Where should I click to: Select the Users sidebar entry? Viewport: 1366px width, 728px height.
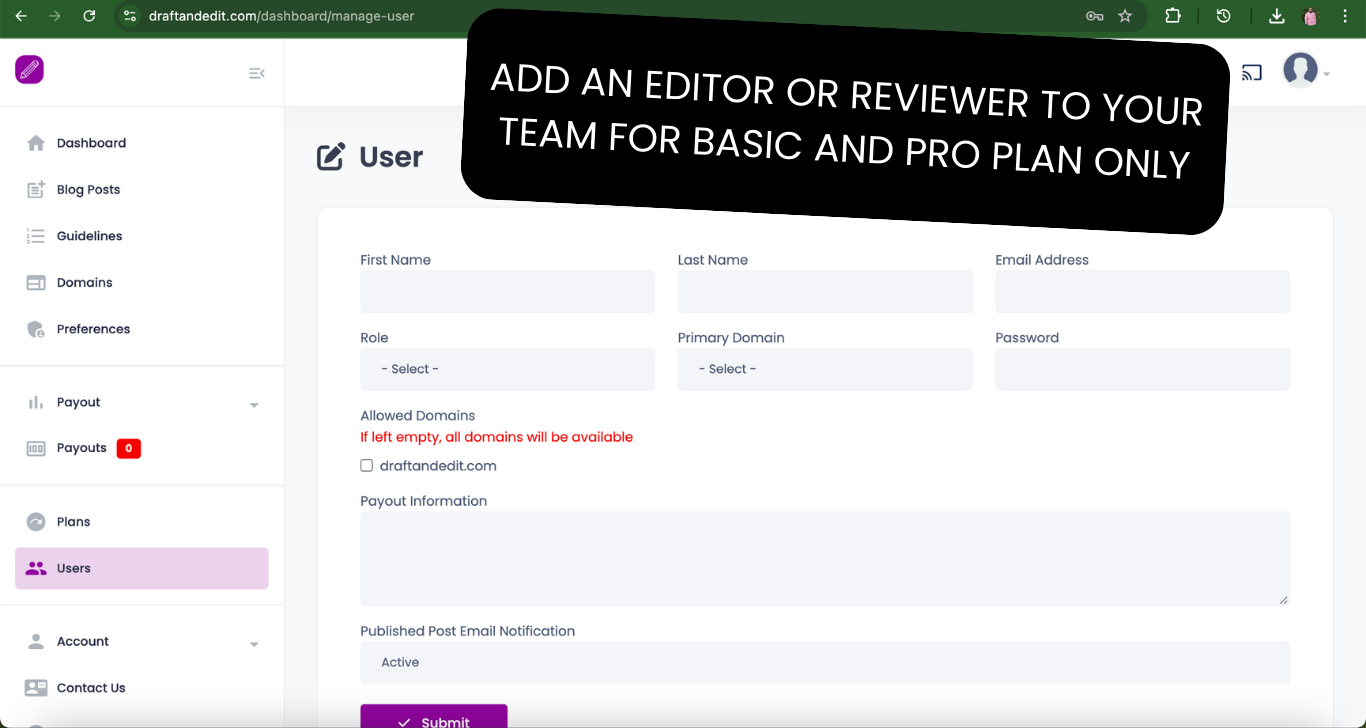[x=142, y=568]
